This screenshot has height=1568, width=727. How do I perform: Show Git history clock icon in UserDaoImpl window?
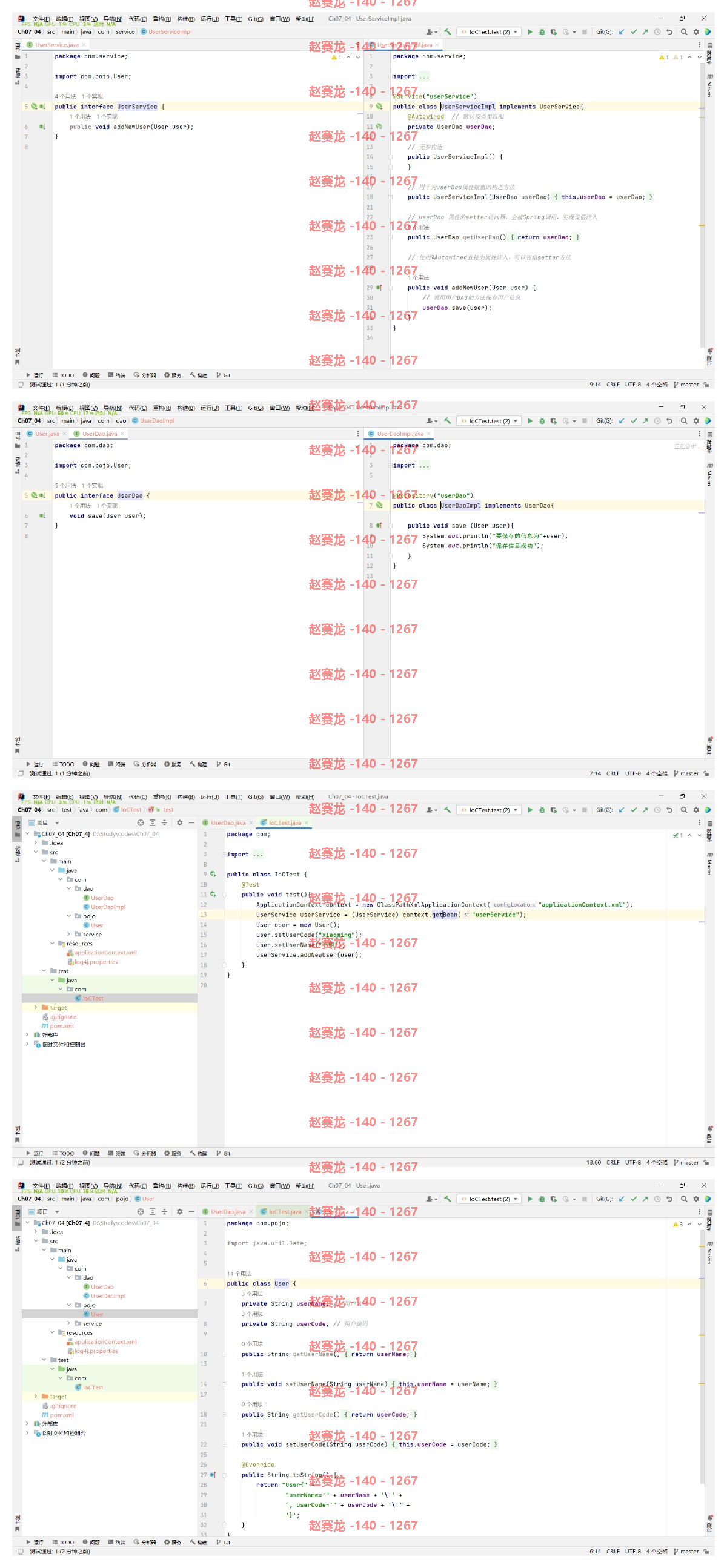point(657,420)
